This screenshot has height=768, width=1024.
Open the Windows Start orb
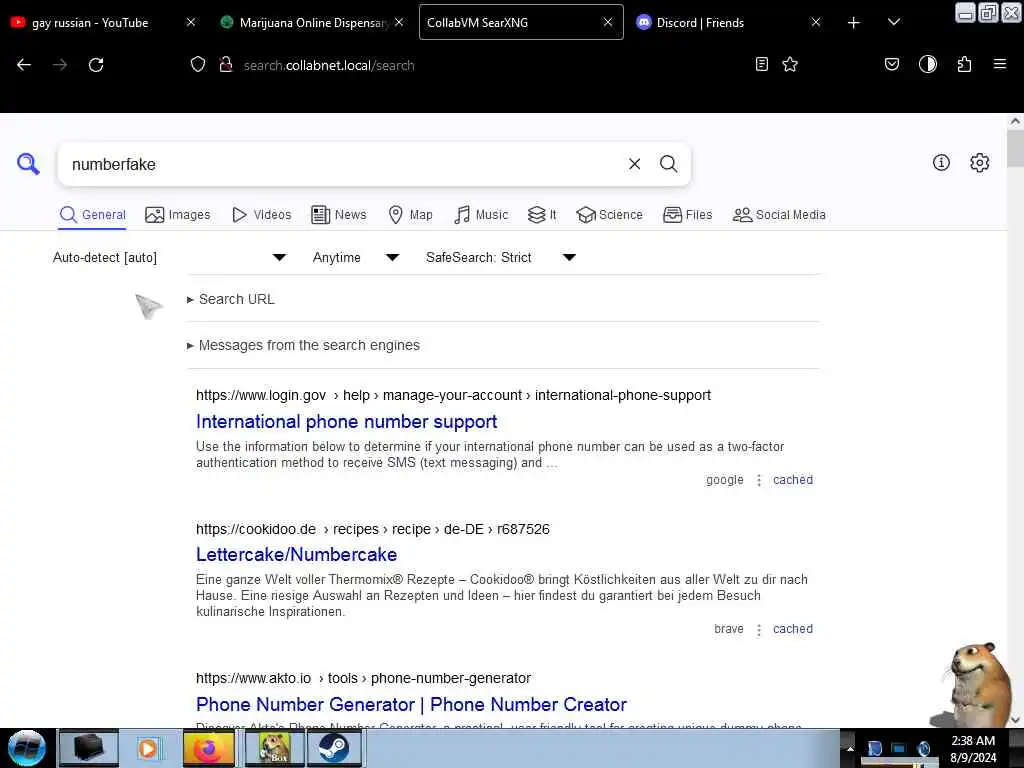point(27,748)
